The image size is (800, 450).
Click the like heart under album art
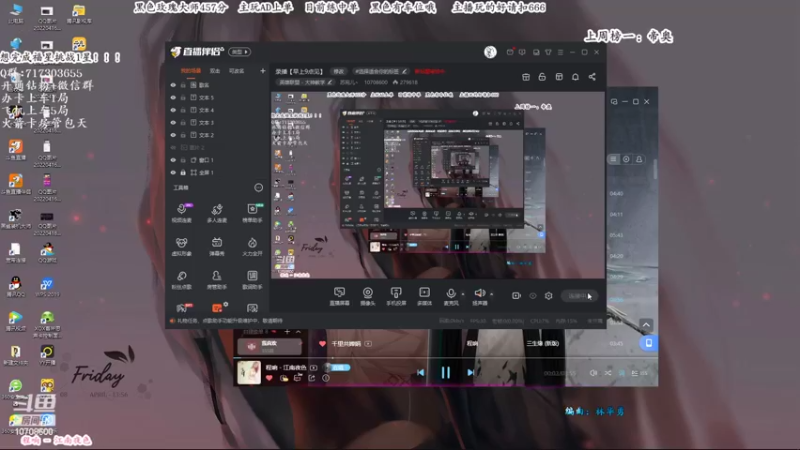coord(269,378)
